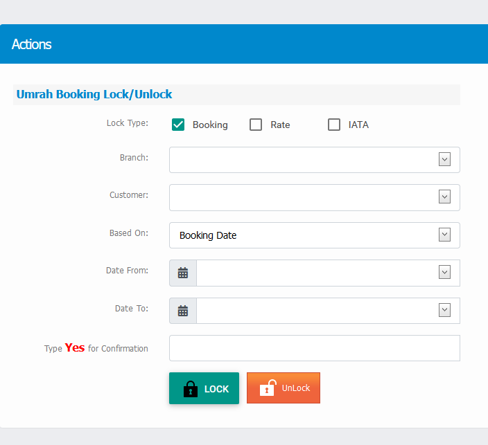Click the Umrah Booking Lock/Unlock section title
Screen dimensions: 488x445
click(94, 94)
